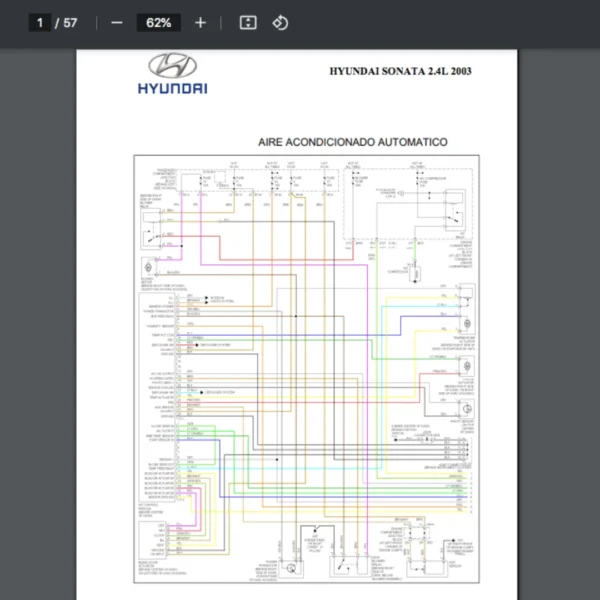
Task: Click the HYUNDAI SONATA 2.4L 2003 header text
Action: [x=400, y=71]
